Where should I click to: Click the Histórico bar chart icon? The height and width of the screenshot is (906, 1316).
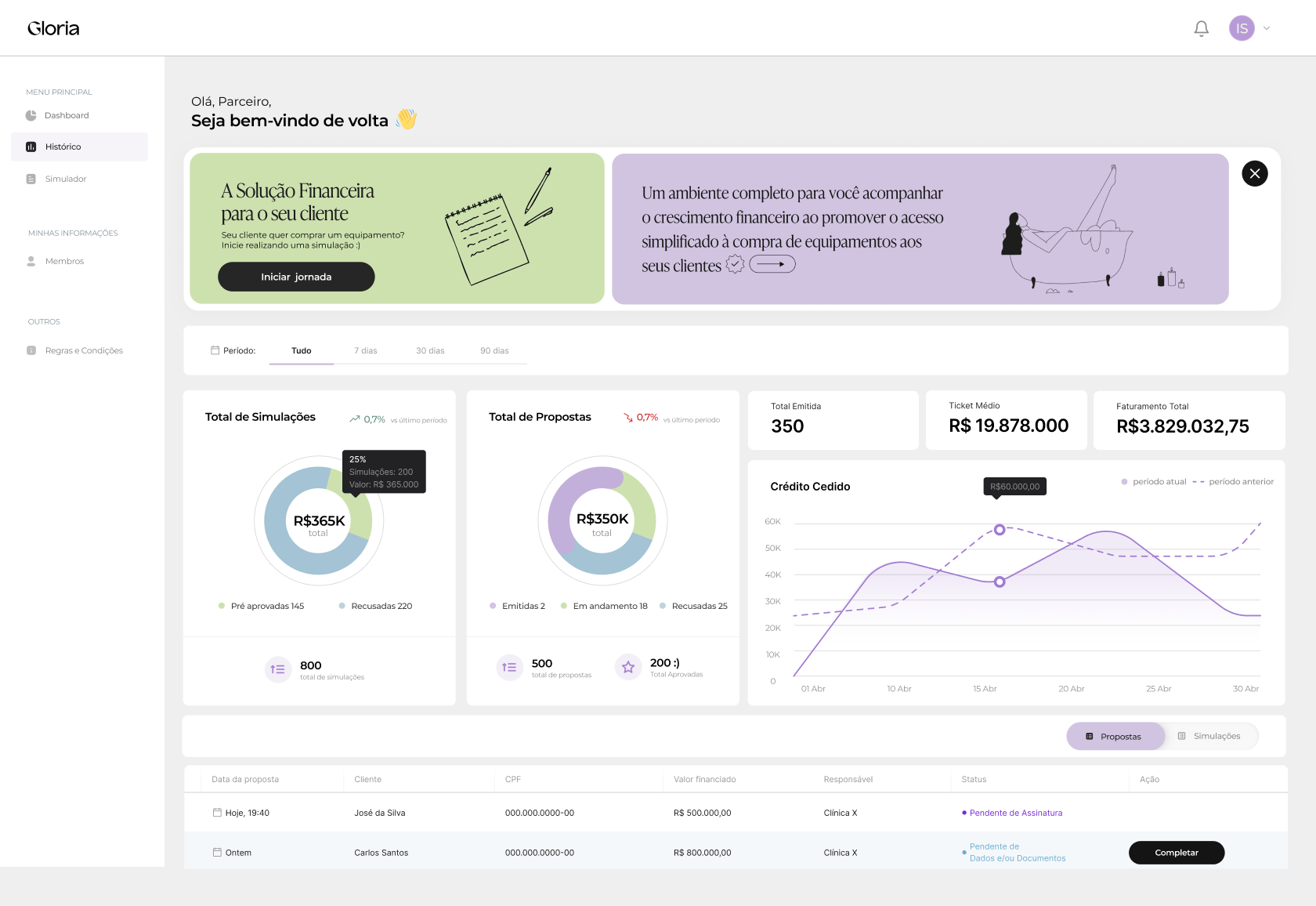(31, 147)
